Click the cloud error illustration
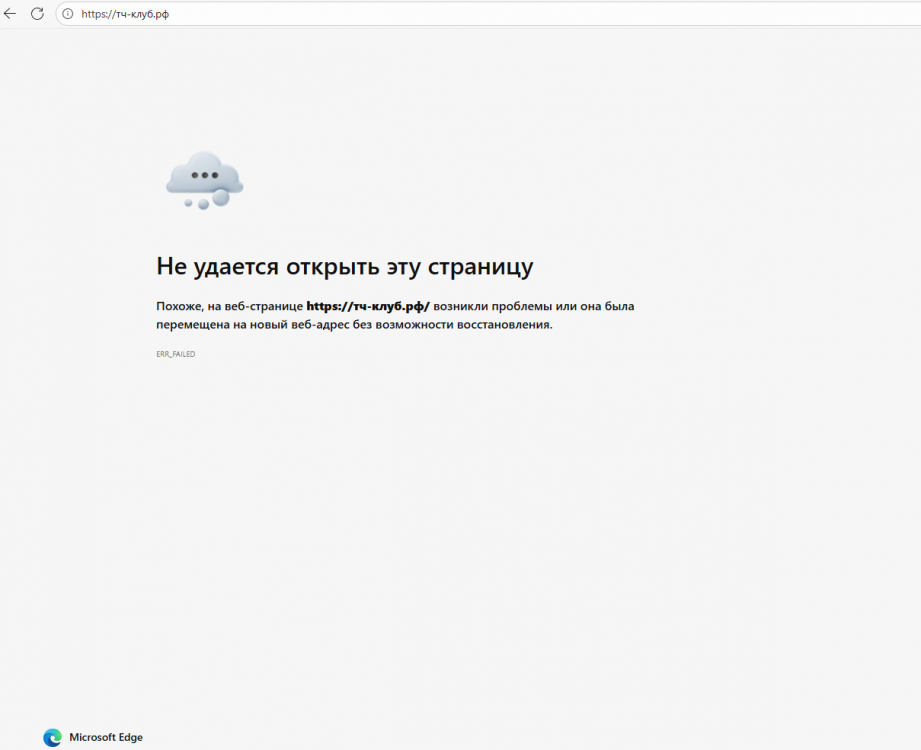This screenshot has height=750, width=921. click(x=204, y=177)
